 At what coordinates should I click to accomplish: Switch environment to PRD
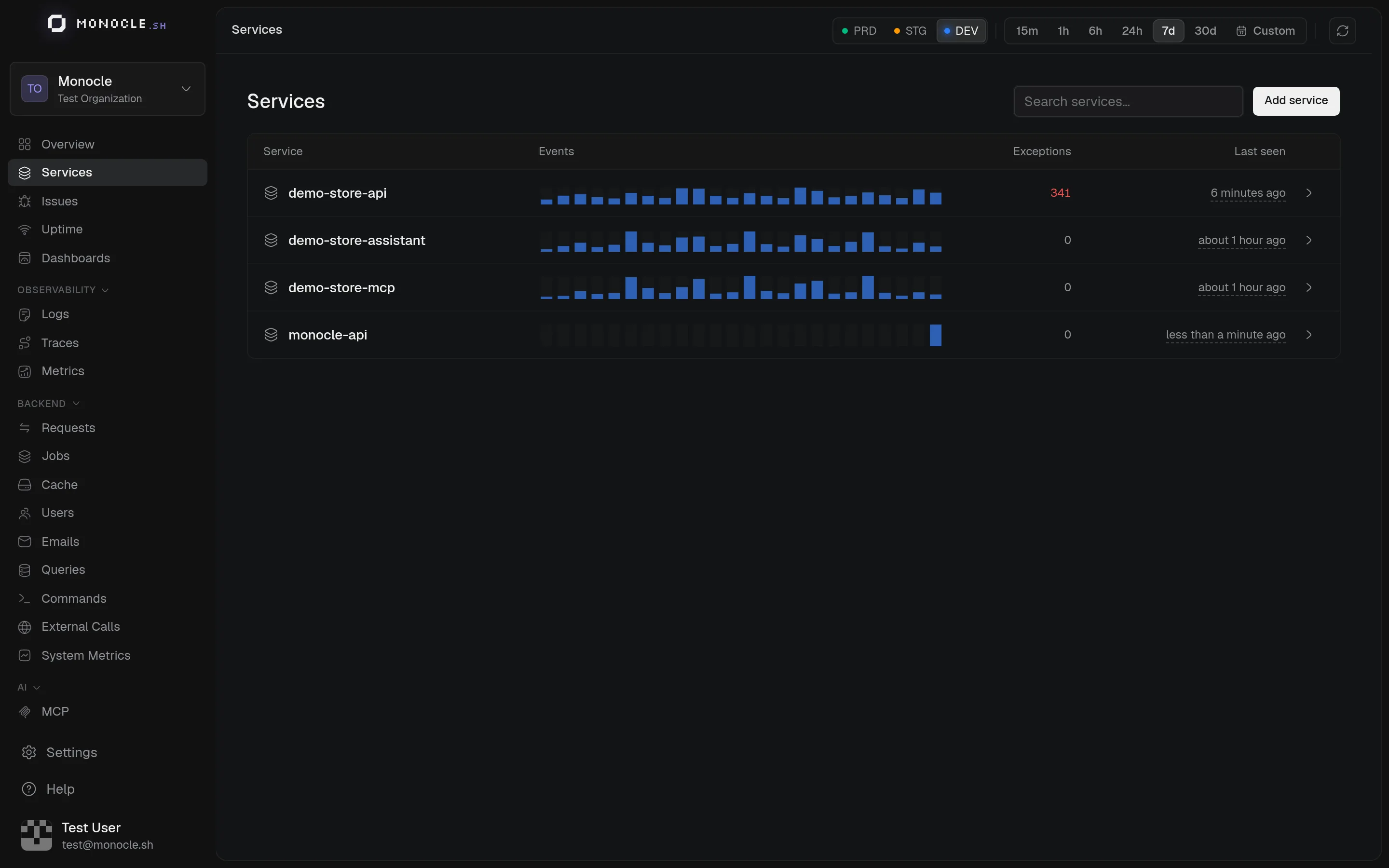tap(859, 31)
